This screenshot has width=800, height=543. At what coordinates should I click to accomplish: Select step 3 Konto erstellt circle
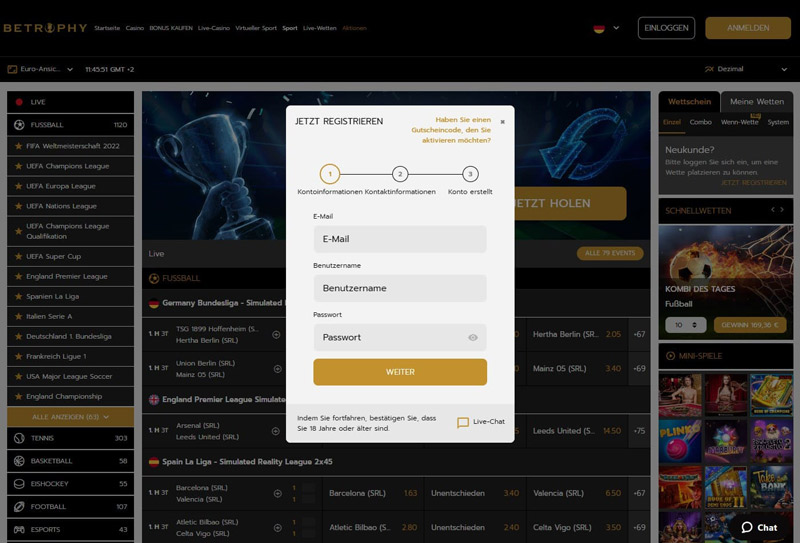tap(470, 174)
